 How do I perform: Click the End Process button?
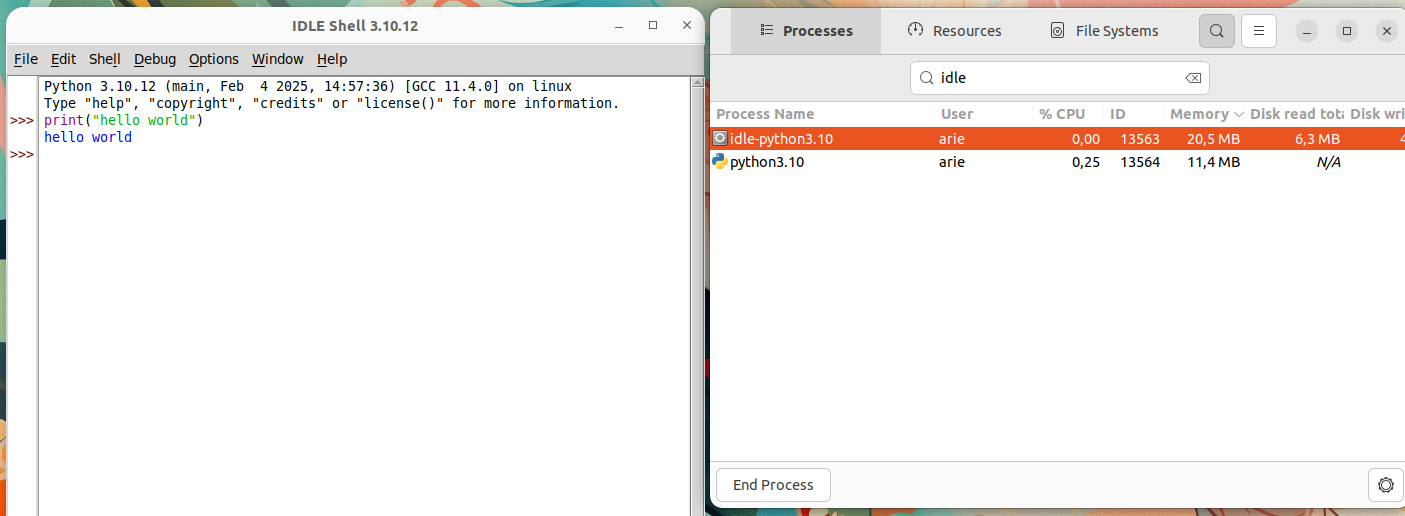(774, 485)
